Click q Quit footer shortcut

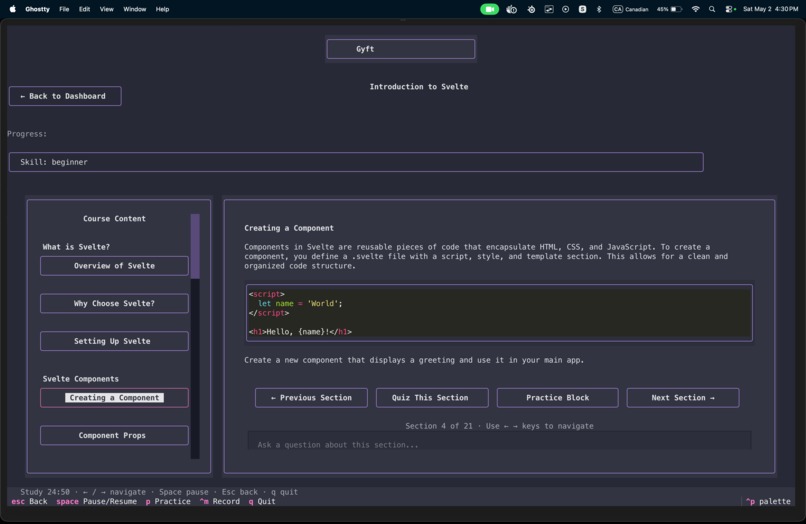pos(262,501)
